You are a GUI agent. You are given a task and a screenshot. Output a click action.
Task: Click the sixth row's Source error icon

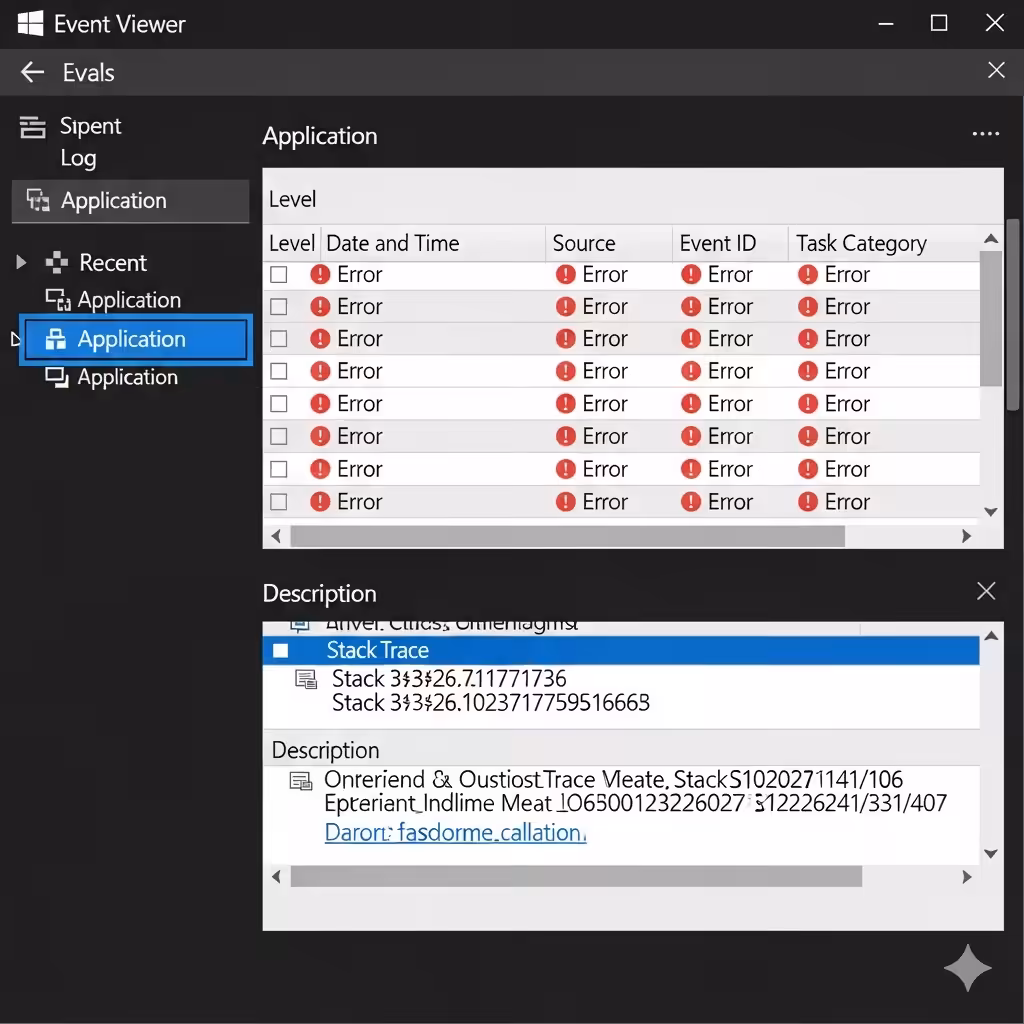tap(566, 436)
